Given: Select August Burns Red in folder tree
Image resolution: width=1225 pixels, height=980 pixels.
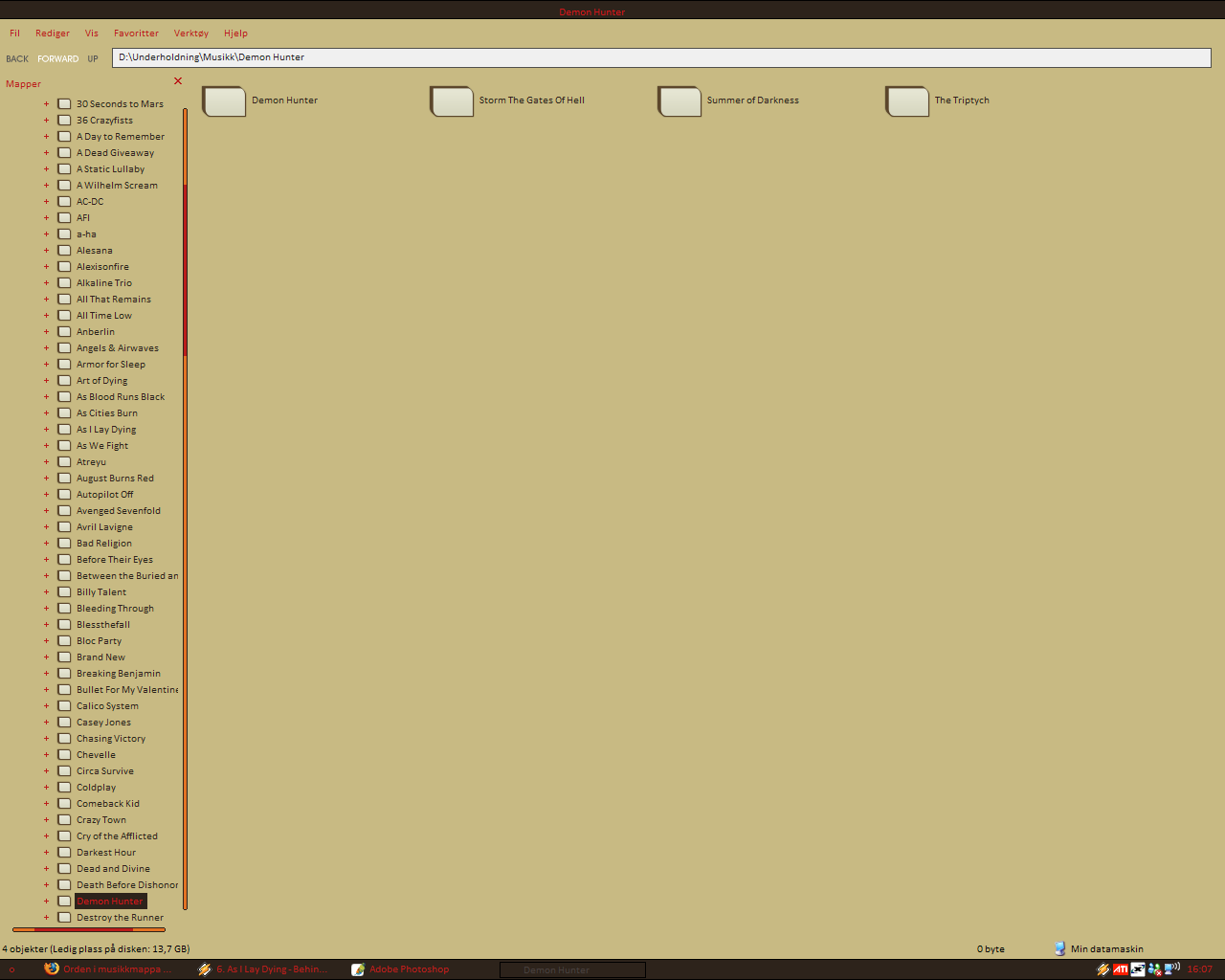Looking at the screenshot, I should point(115,478).
